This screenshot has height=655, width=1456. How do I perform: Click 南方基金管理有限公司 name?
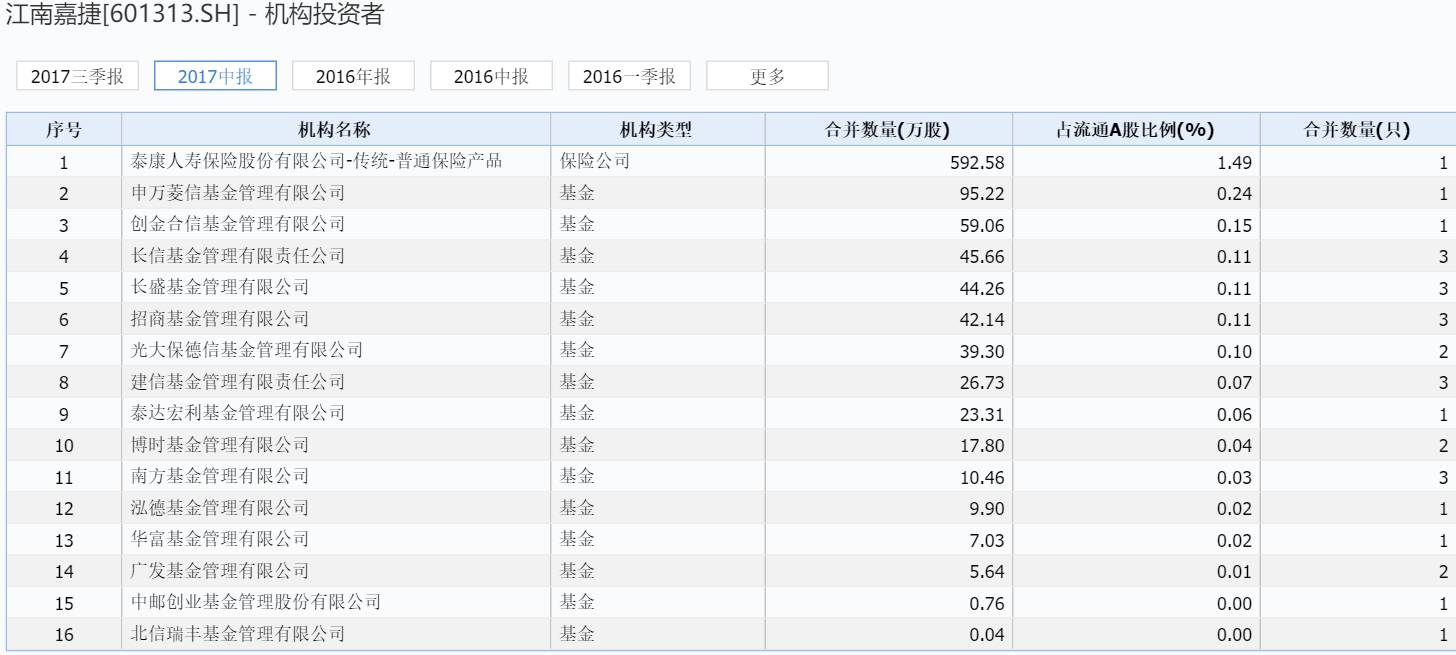point(220,476)
